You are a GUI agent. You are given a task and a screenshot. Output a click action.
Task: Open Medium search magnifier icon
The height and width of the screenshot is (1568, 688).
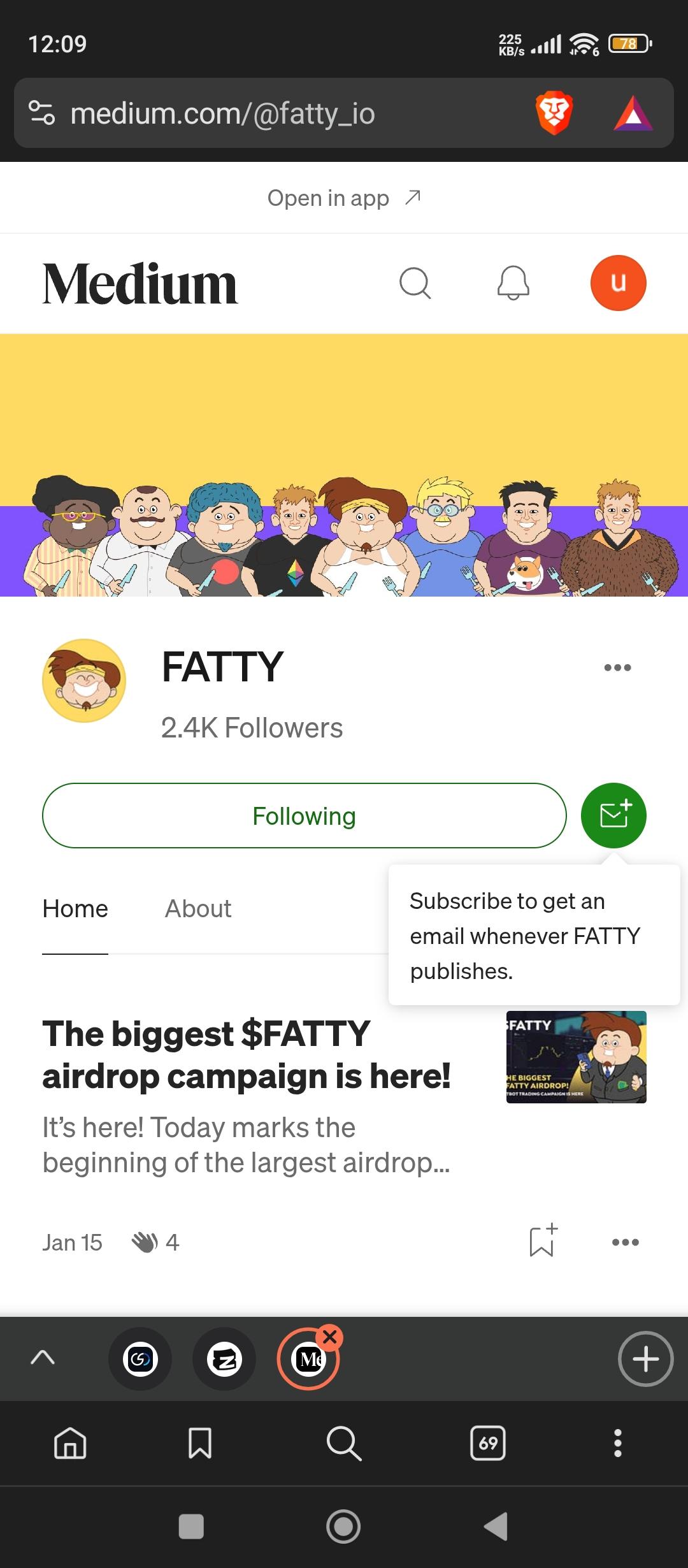click(x=415, y=283)
